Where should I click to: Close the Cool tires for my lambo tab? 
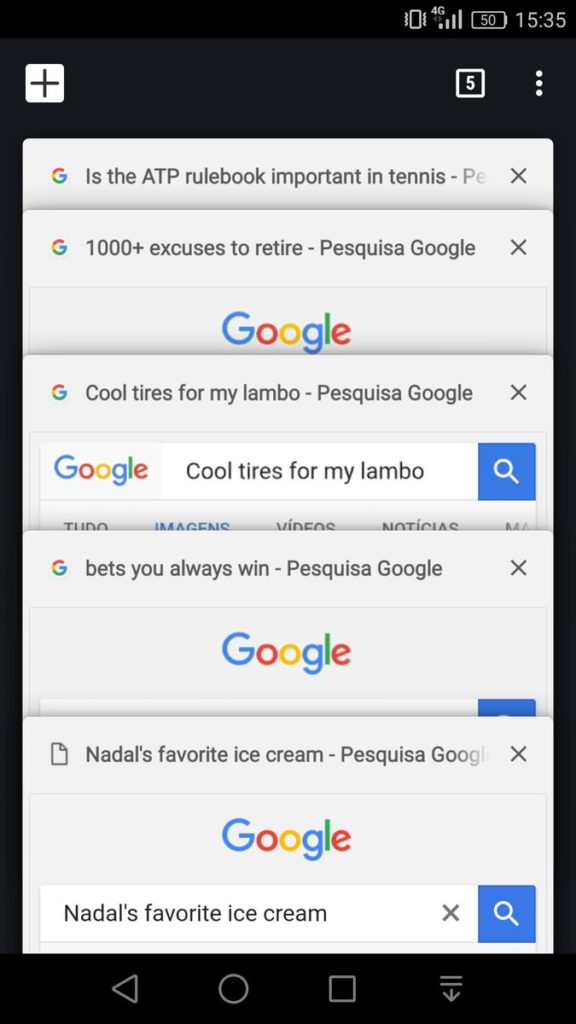point(519,392)
